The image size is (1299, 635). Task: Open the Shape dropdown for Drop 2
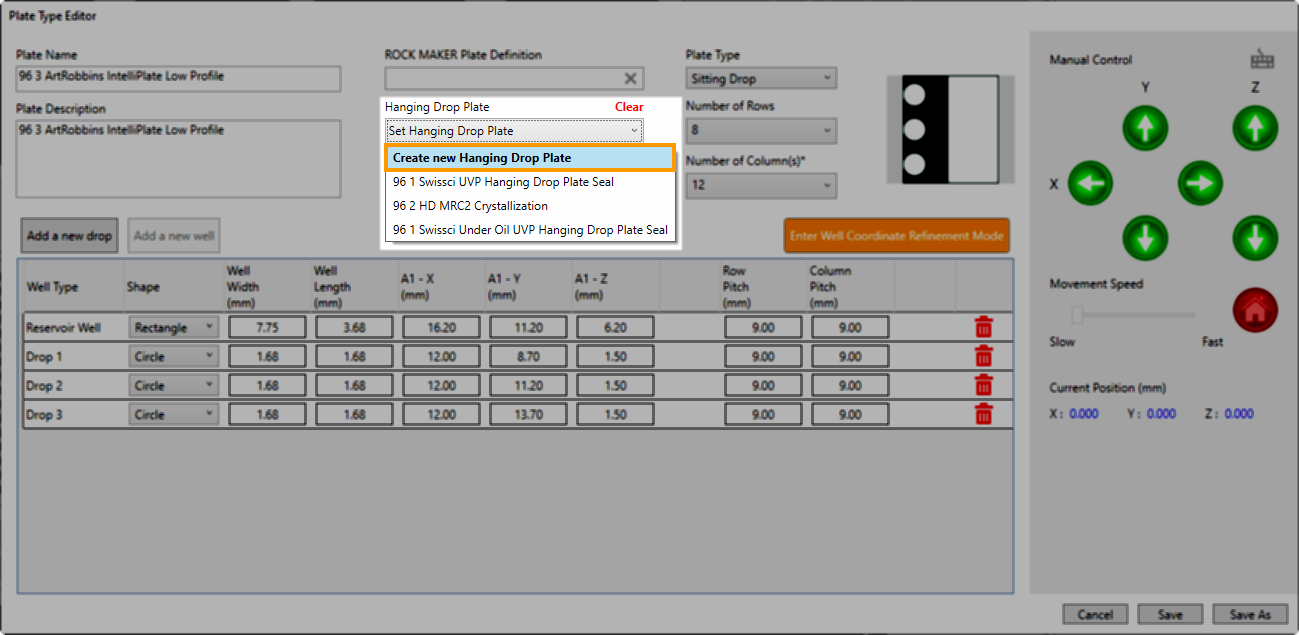[173, 386]
